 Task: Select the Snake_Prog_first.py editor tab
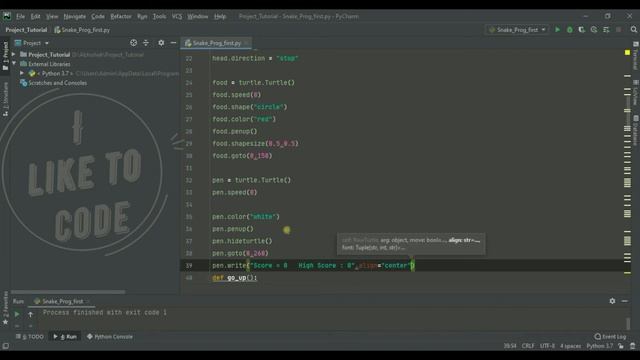[216, 43]
